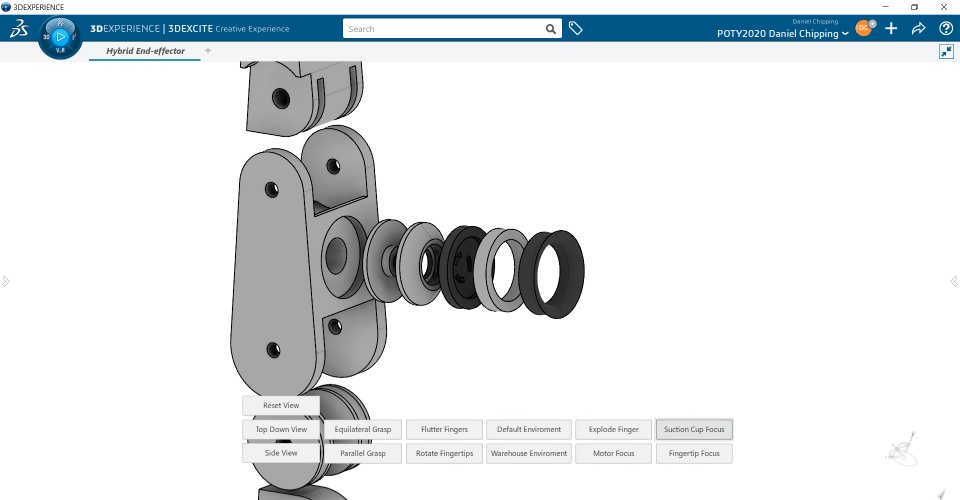
Task: Click the robot axis indicator
Action: [x=901, y=450]
